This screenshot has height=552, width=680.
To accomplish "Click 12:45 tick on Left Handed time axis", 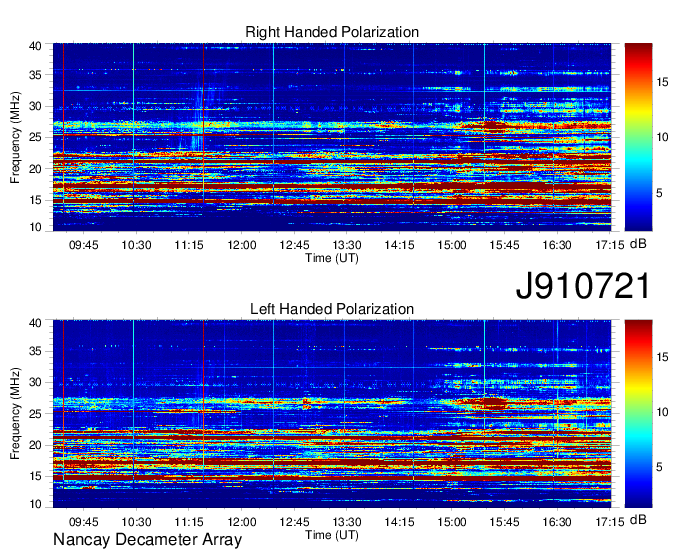I will pyautogui.click(x=294, y=522).
